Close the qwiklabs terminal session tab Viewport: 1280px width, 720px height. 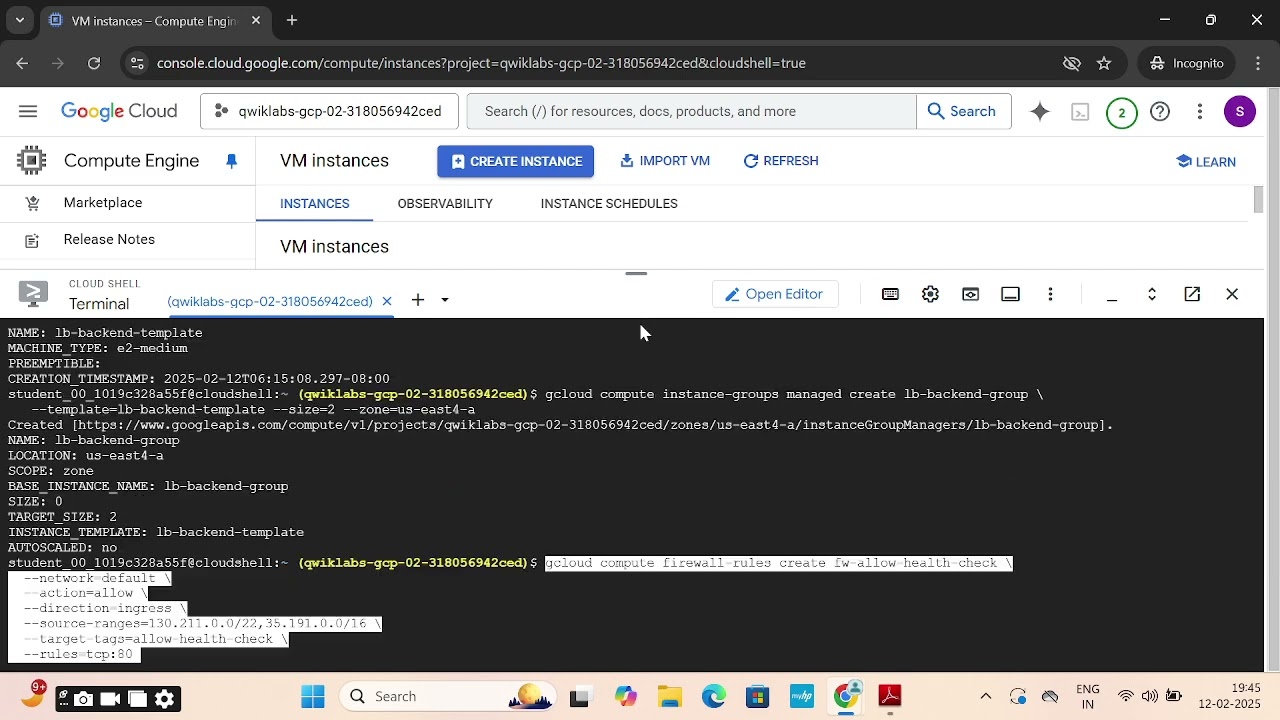(387, 301)
